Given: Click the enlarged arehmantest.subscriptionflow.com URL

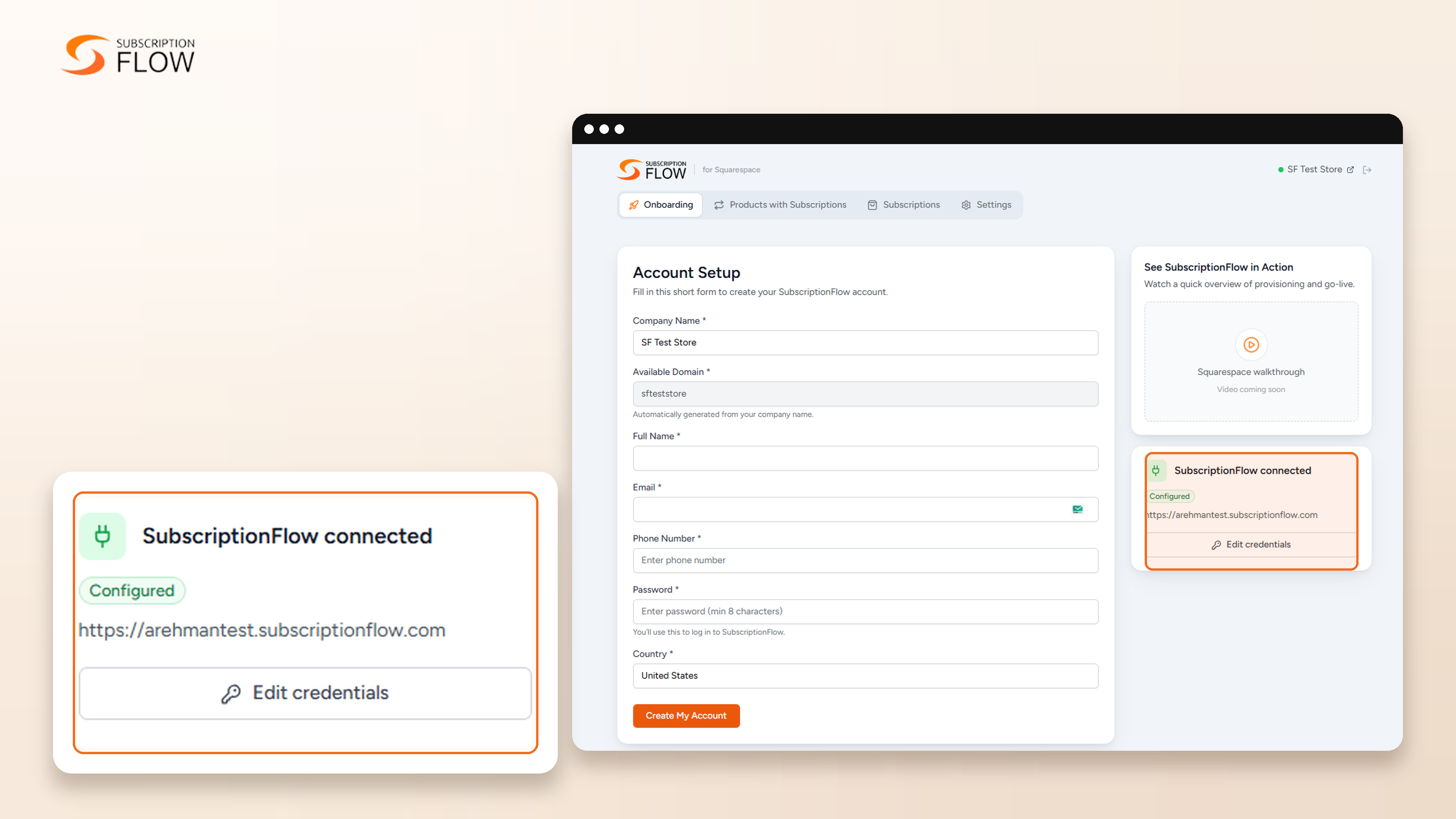Looking at the screenshot, I should pyautogui.click(x=262, y=630).
